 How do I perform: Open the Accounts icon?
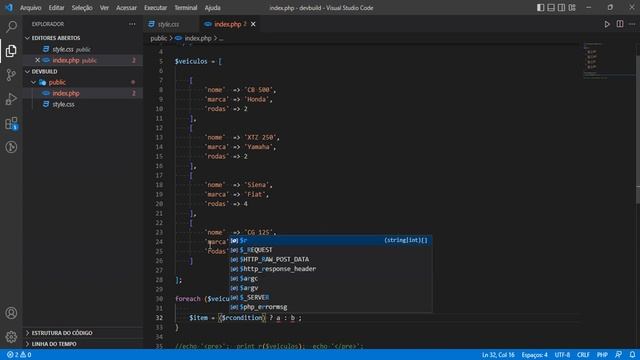coord(11,313)
